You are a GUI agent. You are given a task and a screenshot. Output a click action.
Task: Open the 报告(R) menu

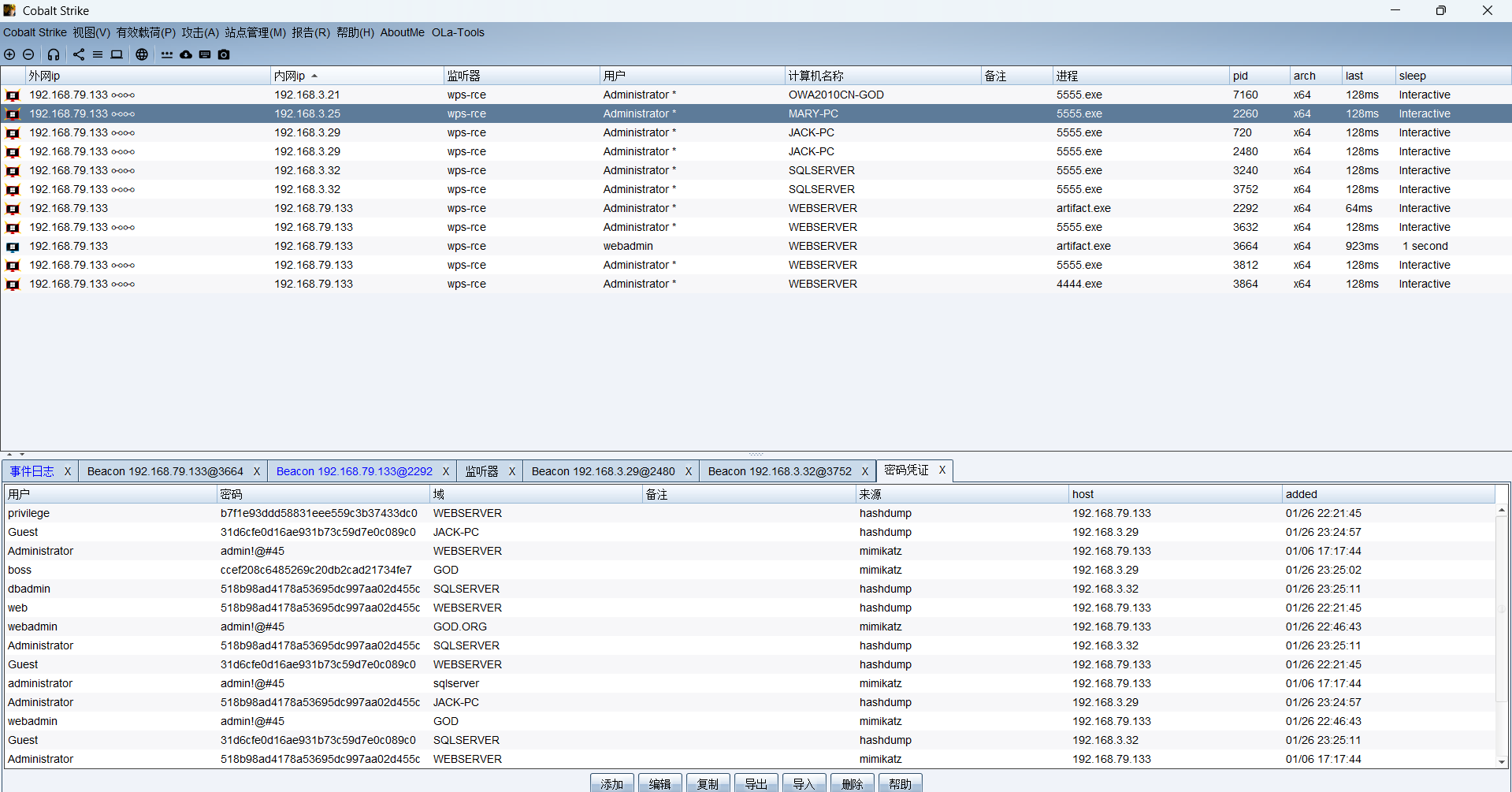point(310,32)
